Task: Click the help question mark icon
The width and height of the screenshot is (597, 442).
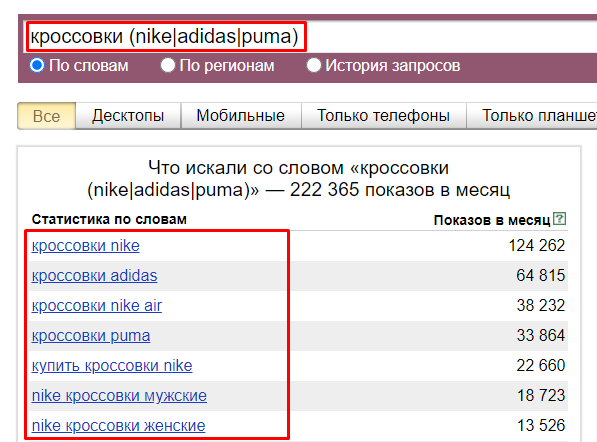Action: 559,219
